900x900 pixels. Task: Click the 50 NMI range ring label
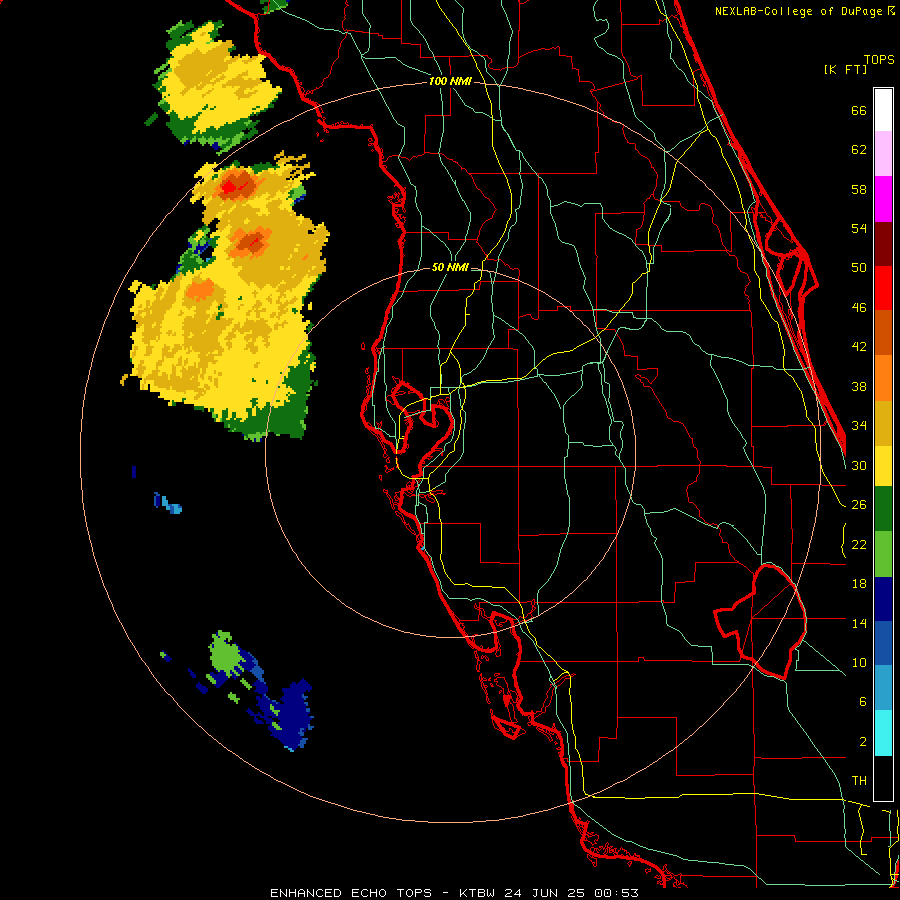(450, 267)
